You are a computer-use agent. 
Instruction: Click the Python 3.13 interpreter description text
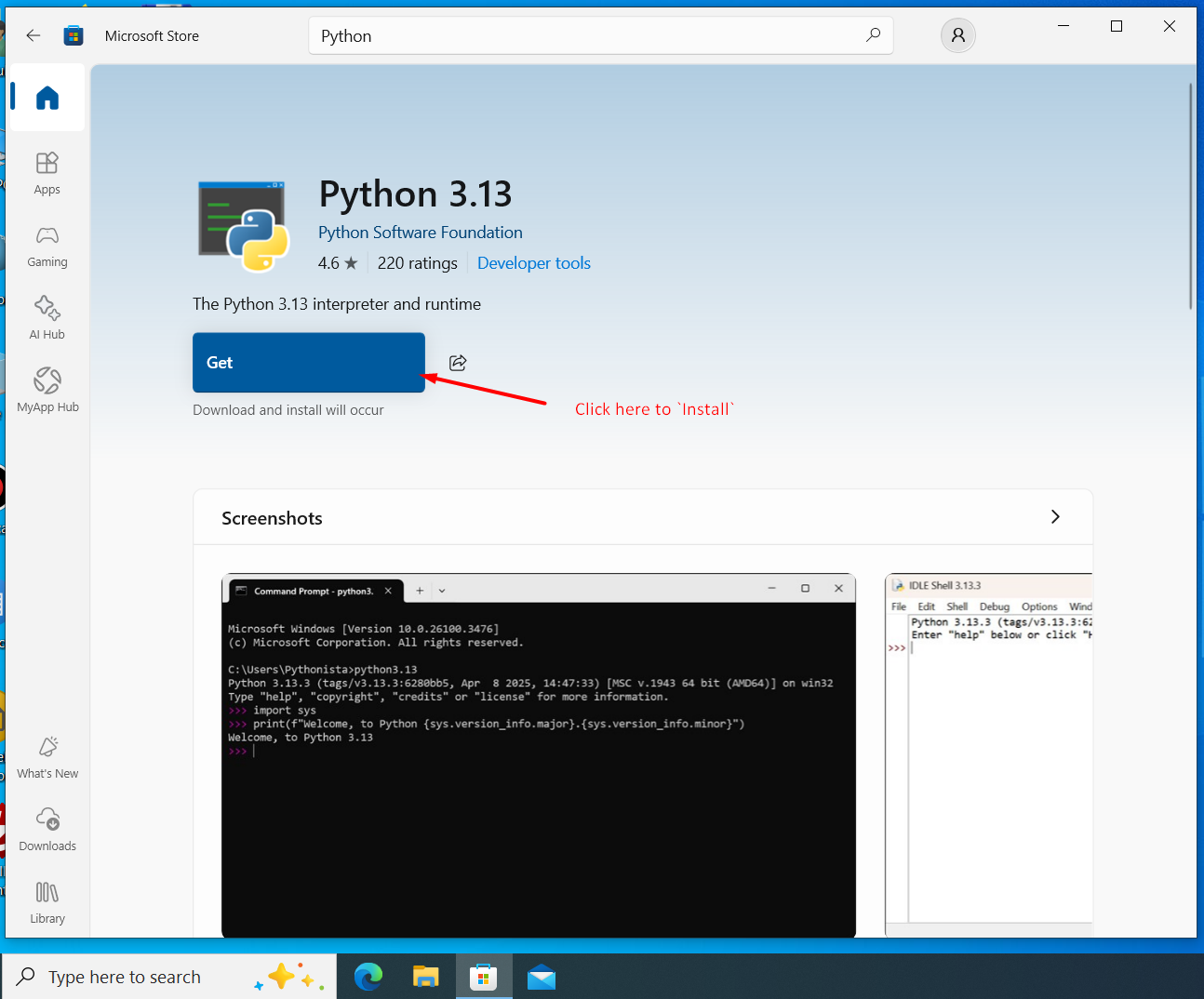(x=337, y=304)
